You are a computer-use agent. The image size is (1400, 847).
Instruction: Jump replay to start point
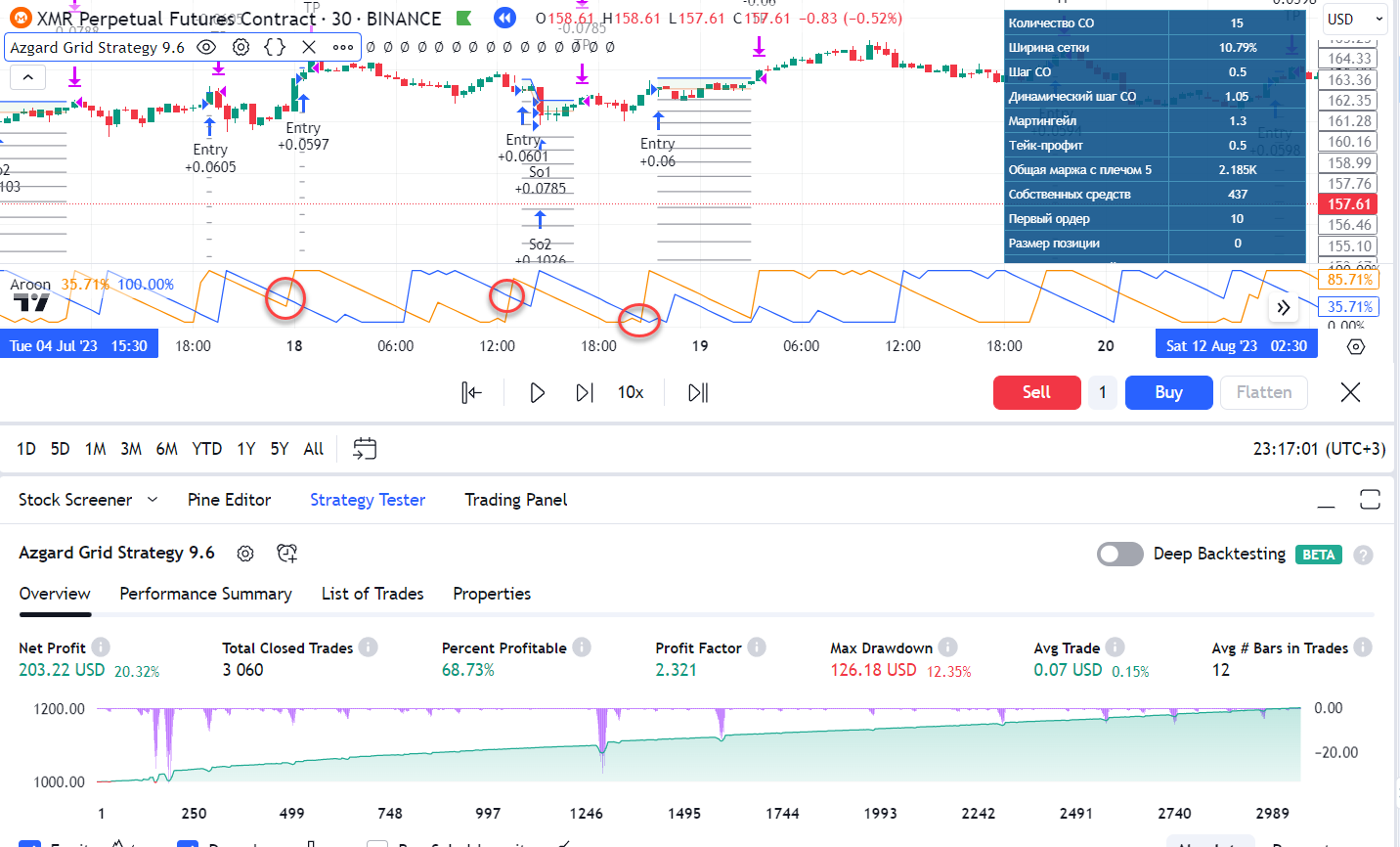(472, 392)
